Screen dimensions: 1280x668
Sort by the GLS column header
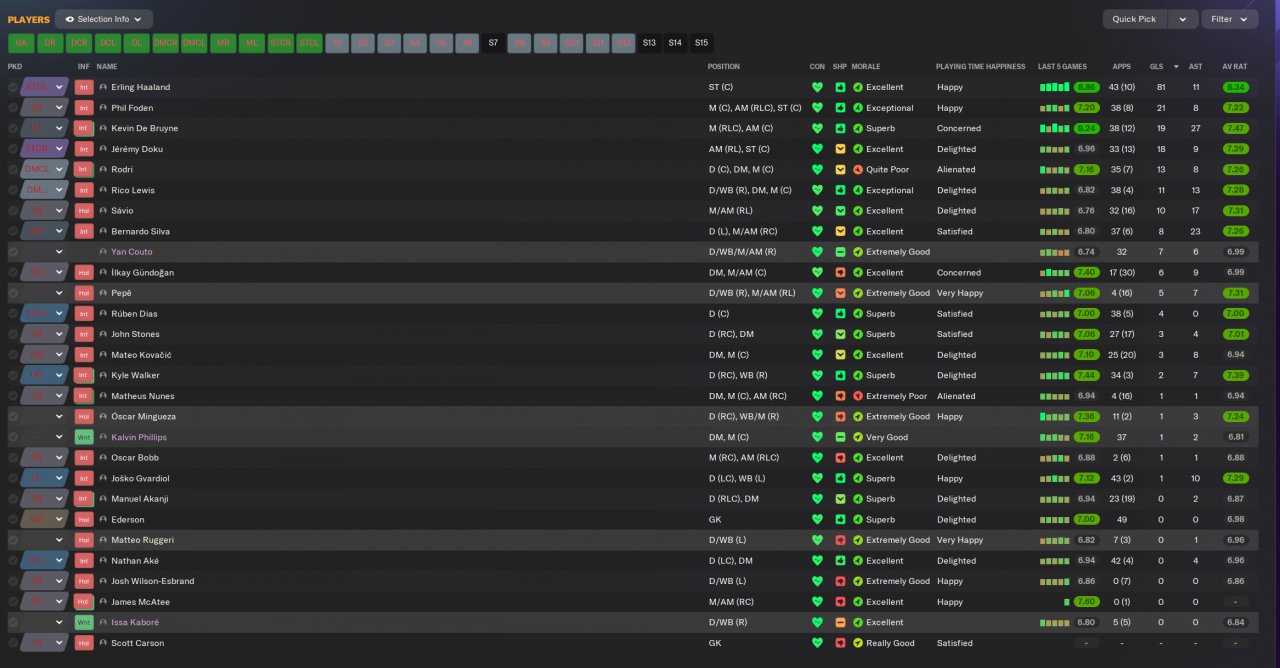(1156, 67)
